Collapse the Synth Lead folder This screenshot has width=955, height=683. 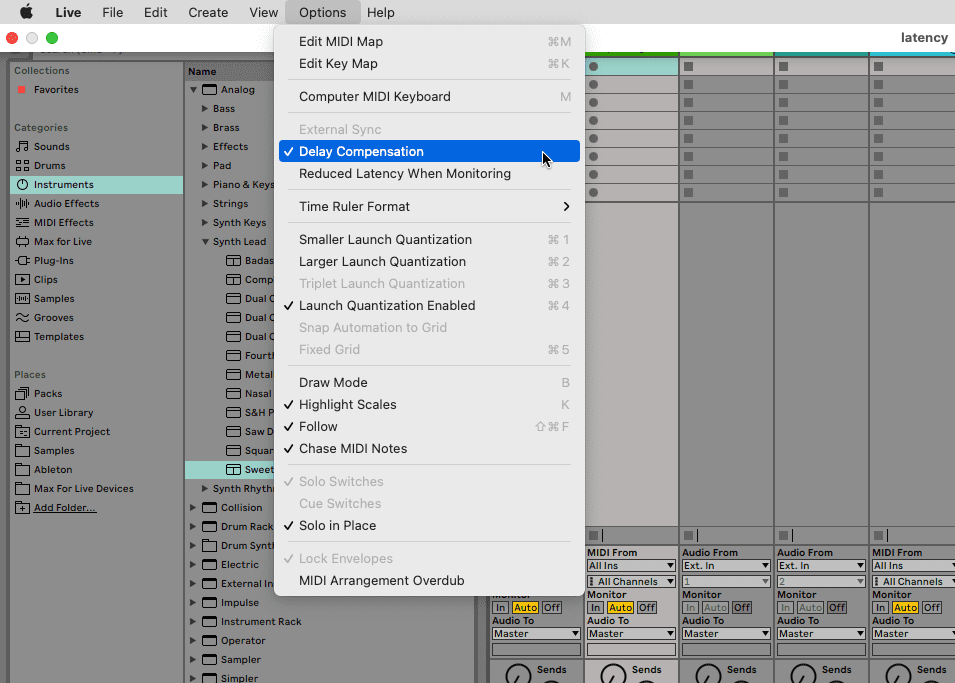(x=205, y=241)
